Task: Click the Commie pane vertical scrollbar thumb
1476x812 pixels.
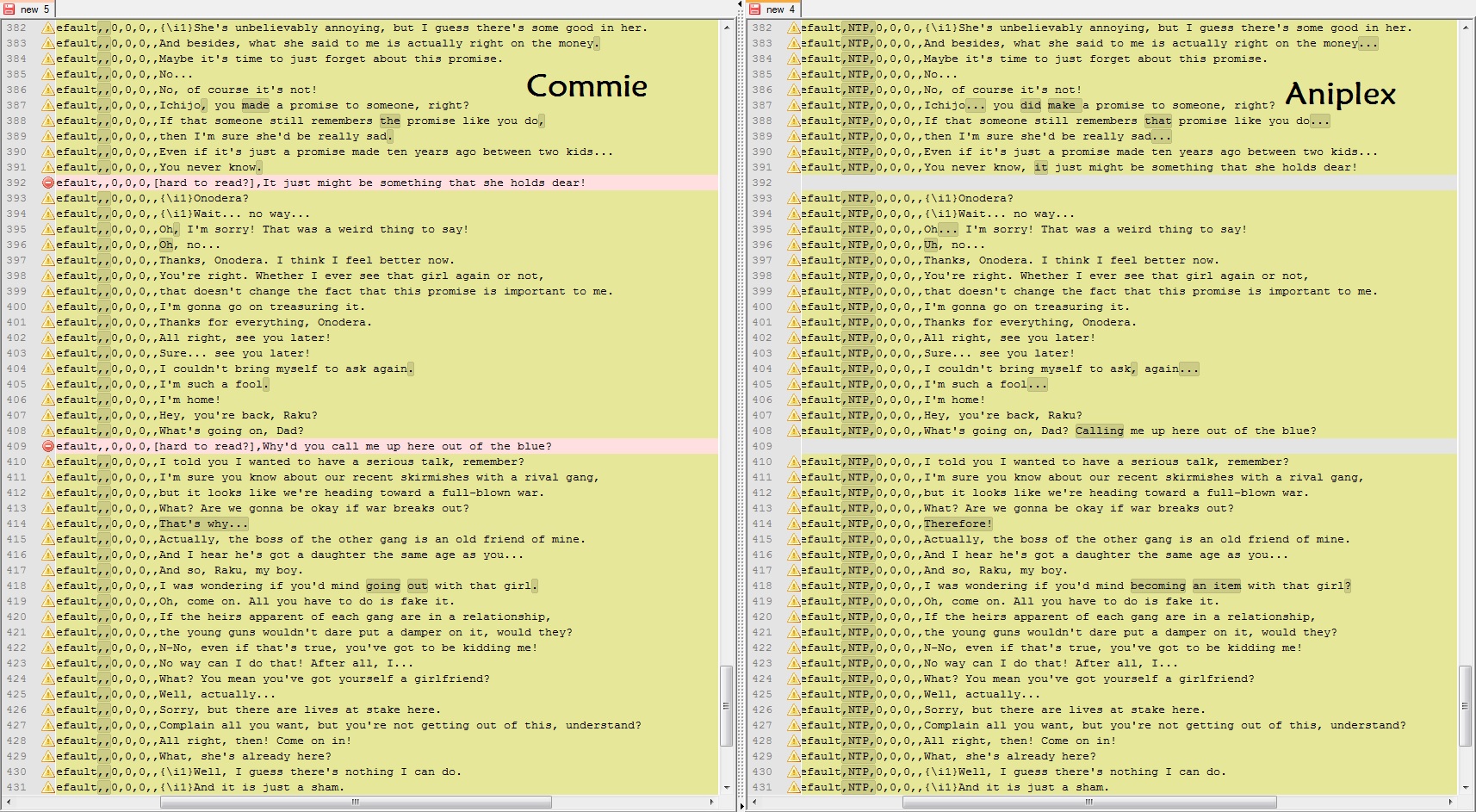Action: (x=727, y=705)
